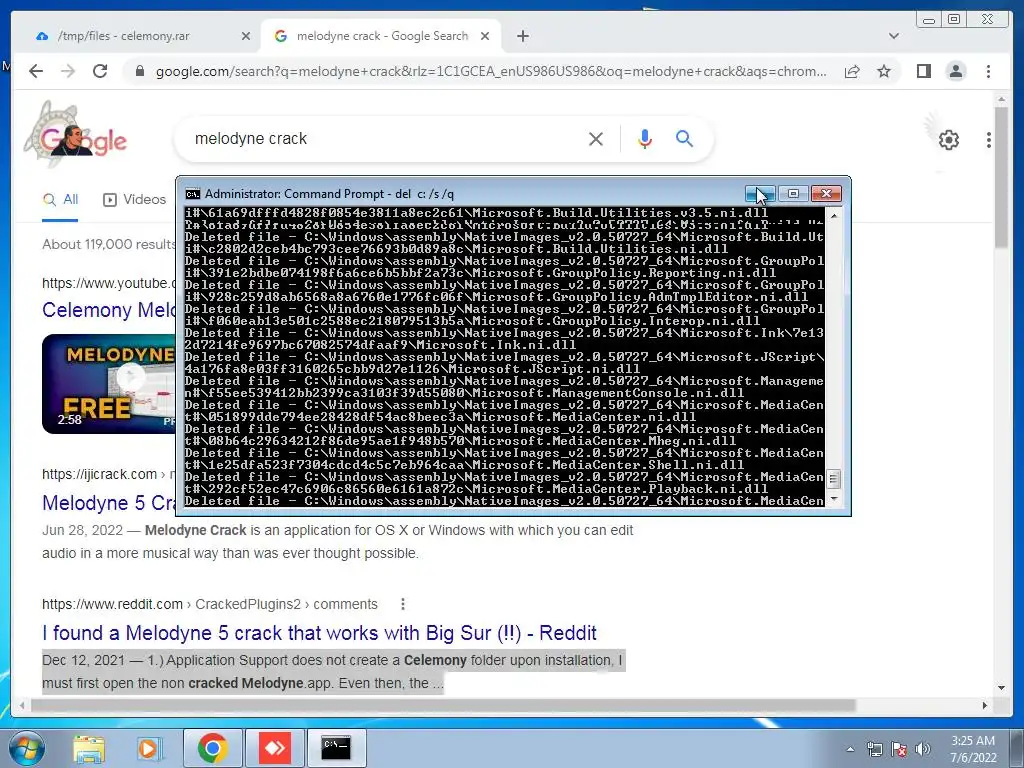Open the Command Prompt title bar system icon
Viewport: 1024px width, 768px height.
(x=193, y=194)
